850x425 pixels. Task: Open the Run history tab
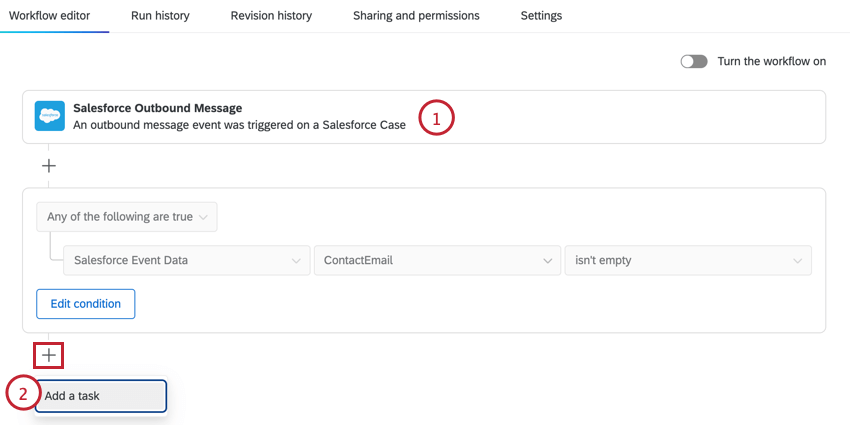click(x=160, y=16)
